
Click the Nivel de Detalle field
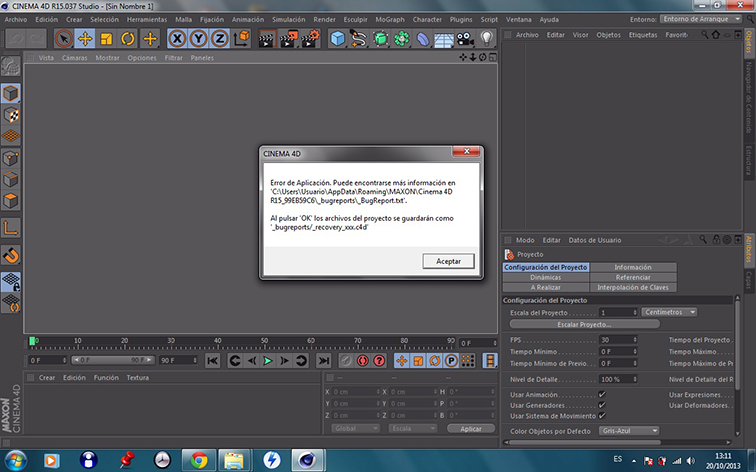click(619, 379)
